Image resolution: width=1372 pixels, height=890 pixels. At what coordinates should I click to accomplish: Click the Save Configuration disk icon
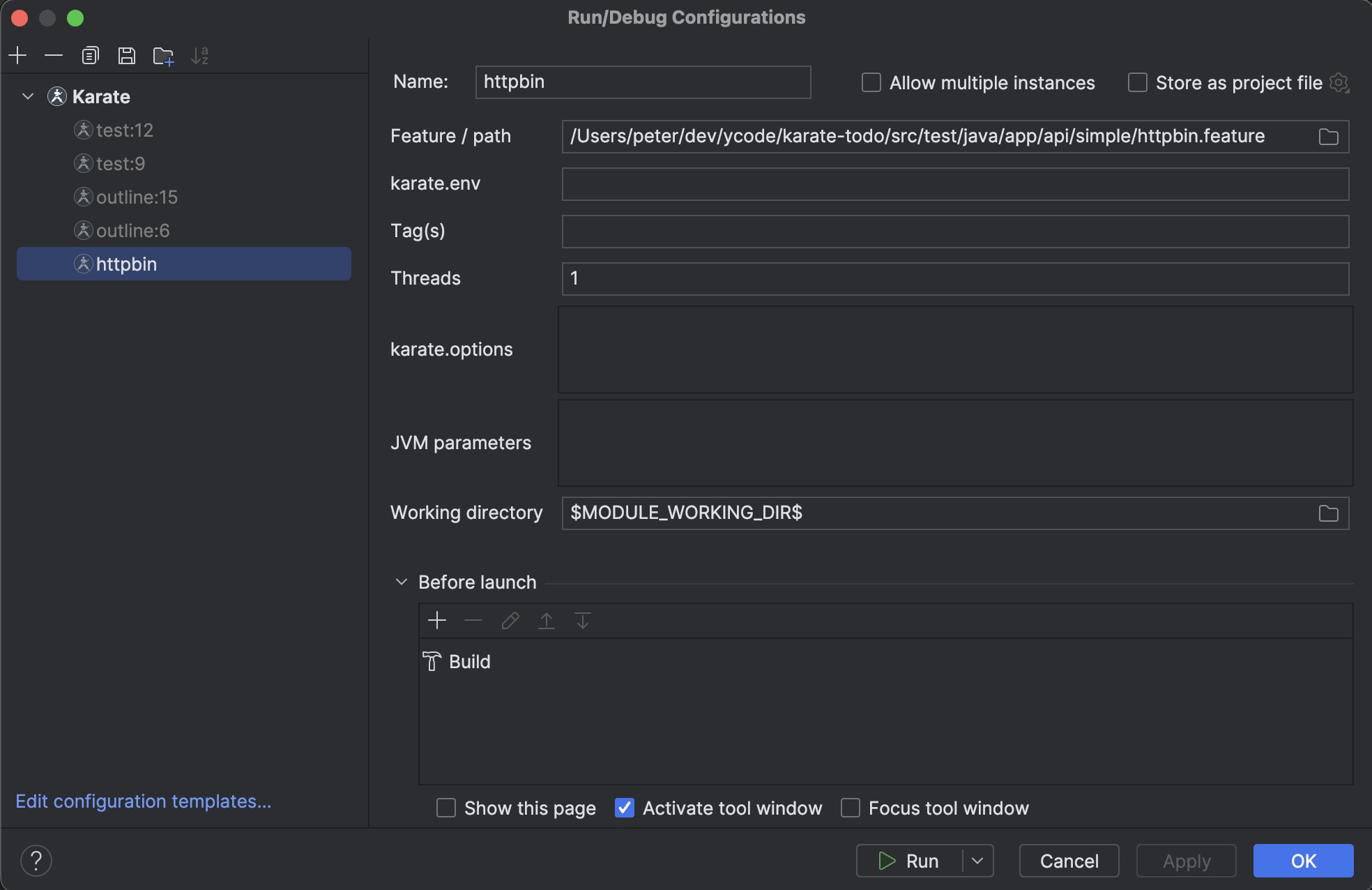point(127,56)
